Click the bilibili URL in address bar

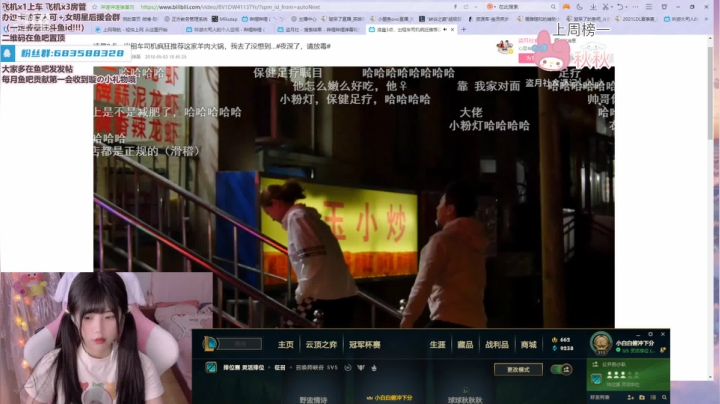pyautogui.click(x=230, y=7)
